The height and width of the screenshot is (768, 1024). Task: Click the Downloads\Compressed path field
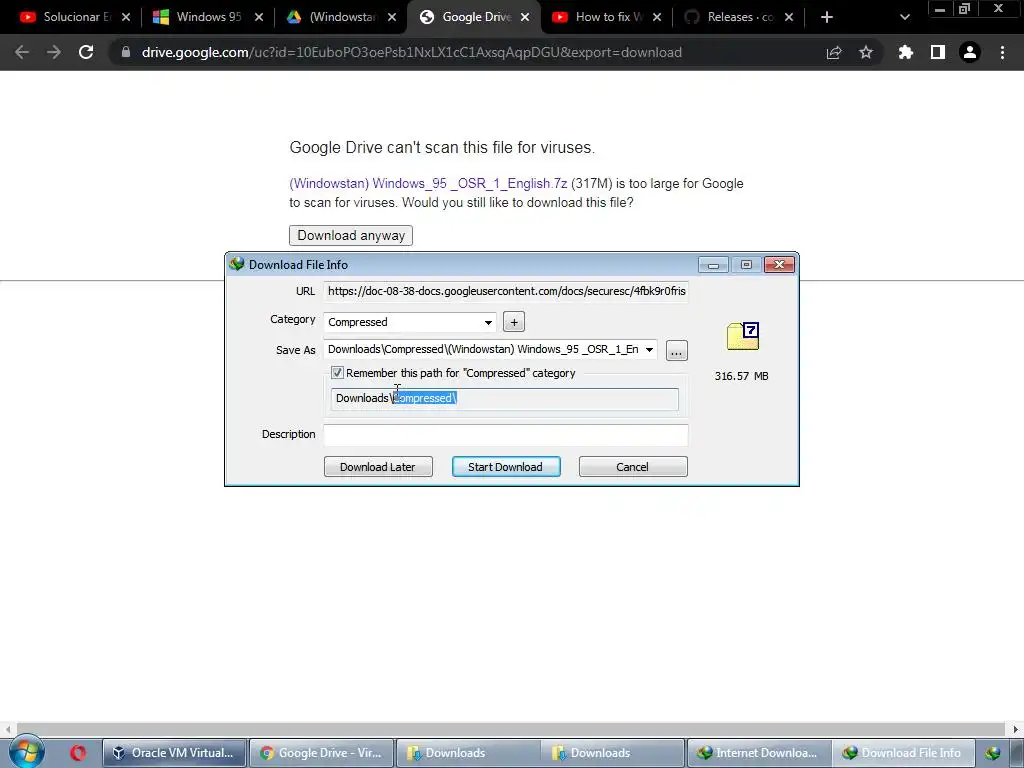[x=504, y=398]
